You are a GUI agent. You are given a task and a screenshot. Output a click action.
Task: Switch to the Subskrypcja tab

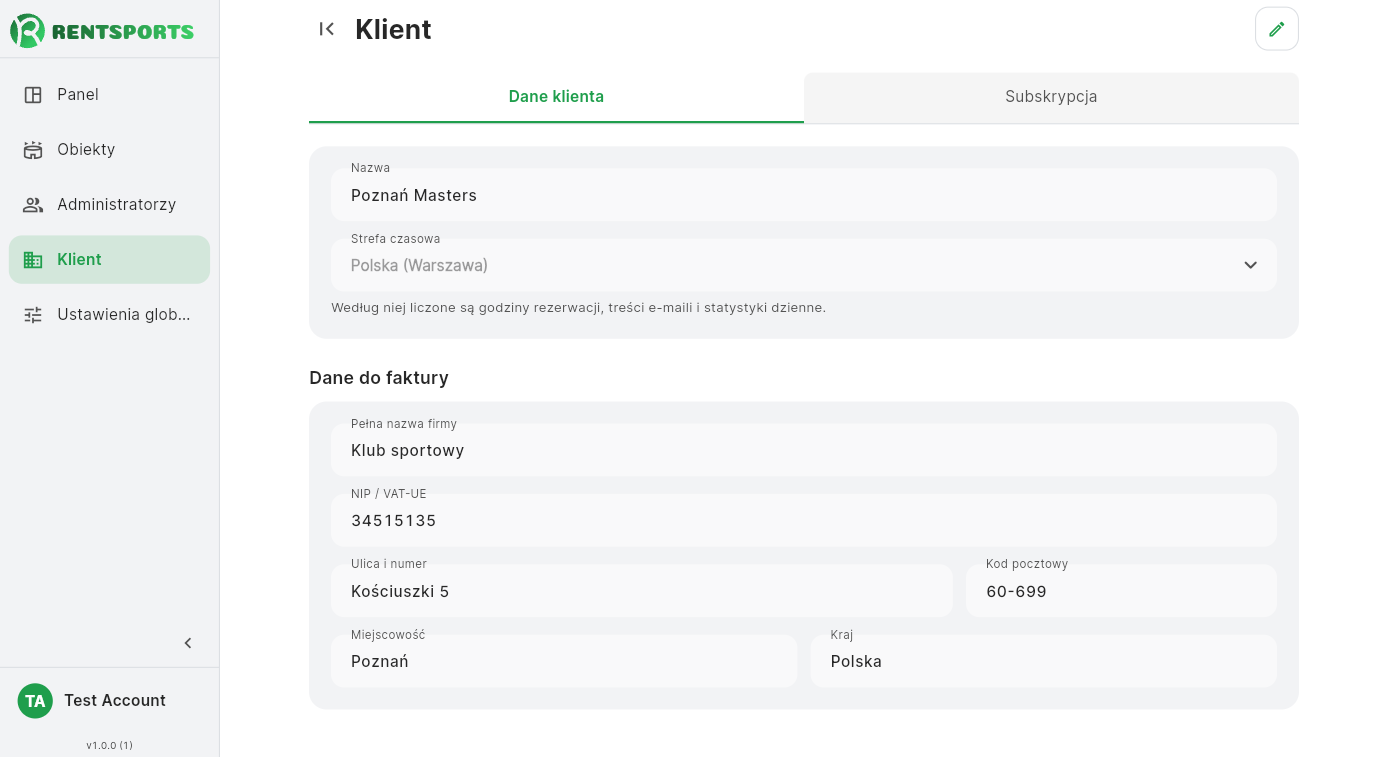1051,97
